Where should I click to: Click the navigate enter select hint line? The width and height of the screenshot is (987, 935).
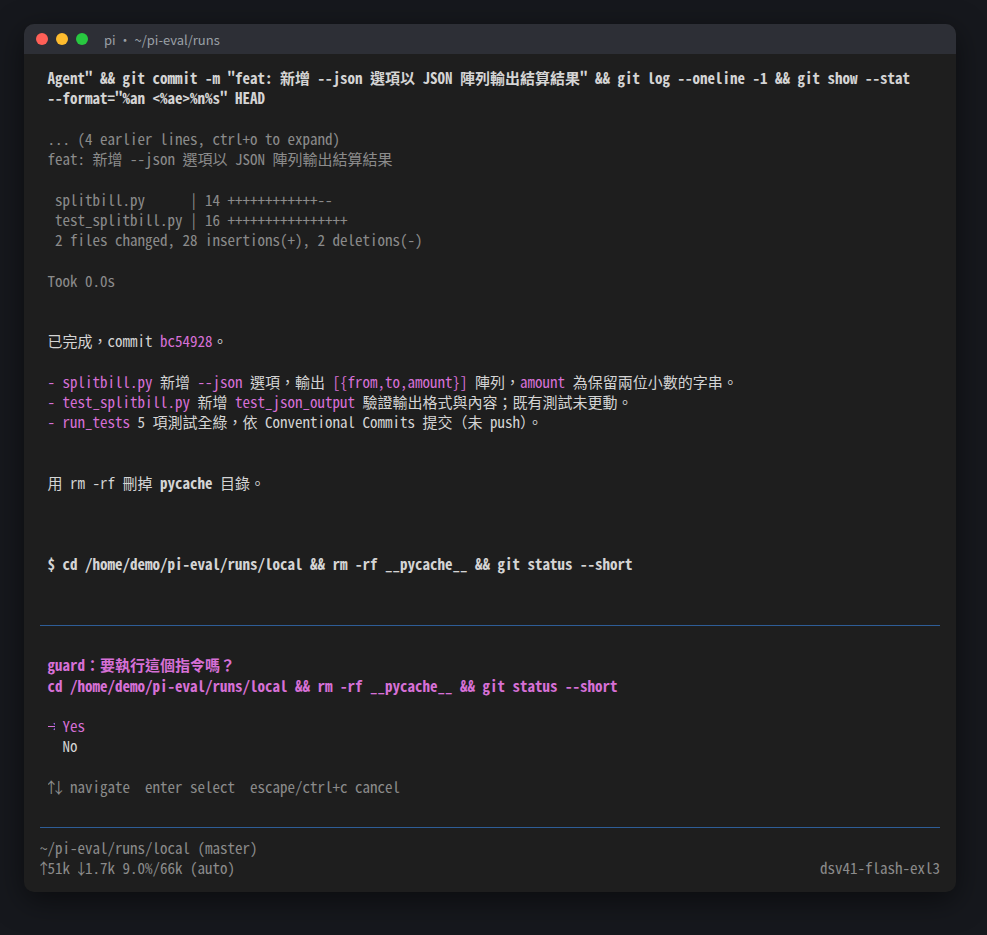223,788
